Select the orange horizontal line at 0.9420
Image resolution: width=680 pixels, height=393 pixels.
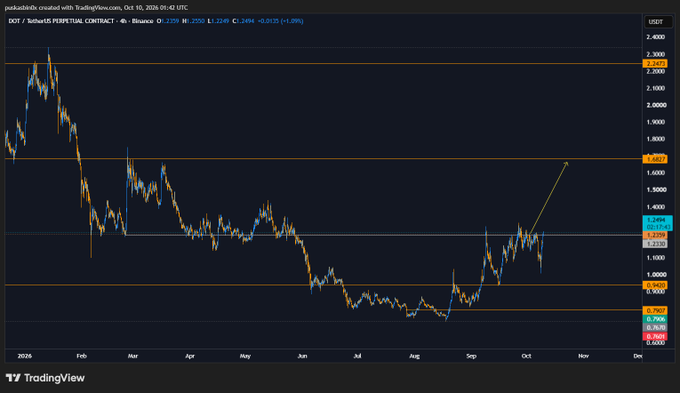pos(324,285)
